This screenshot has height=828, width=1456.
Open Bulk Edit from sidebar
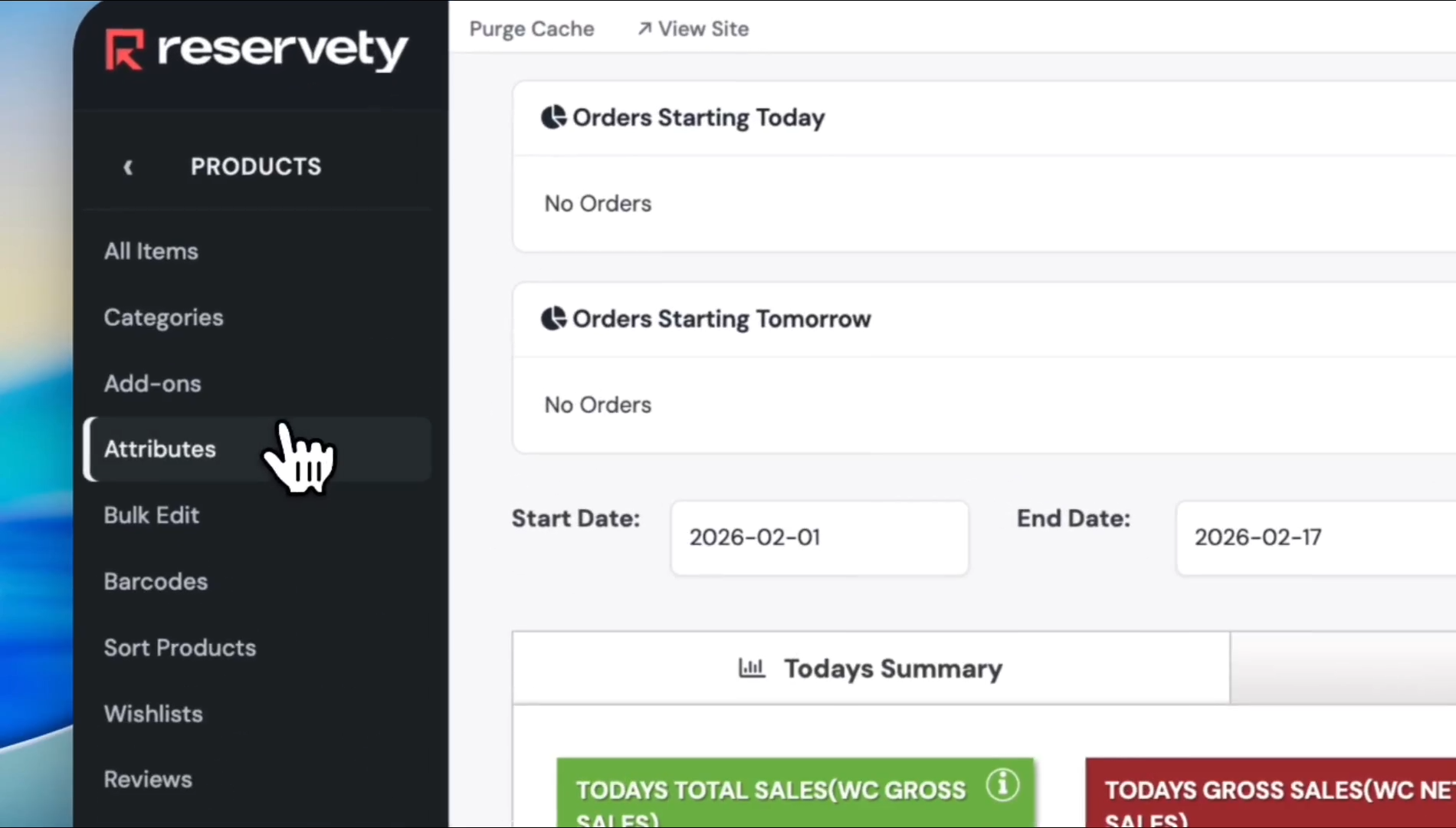(x=151, y=515)
